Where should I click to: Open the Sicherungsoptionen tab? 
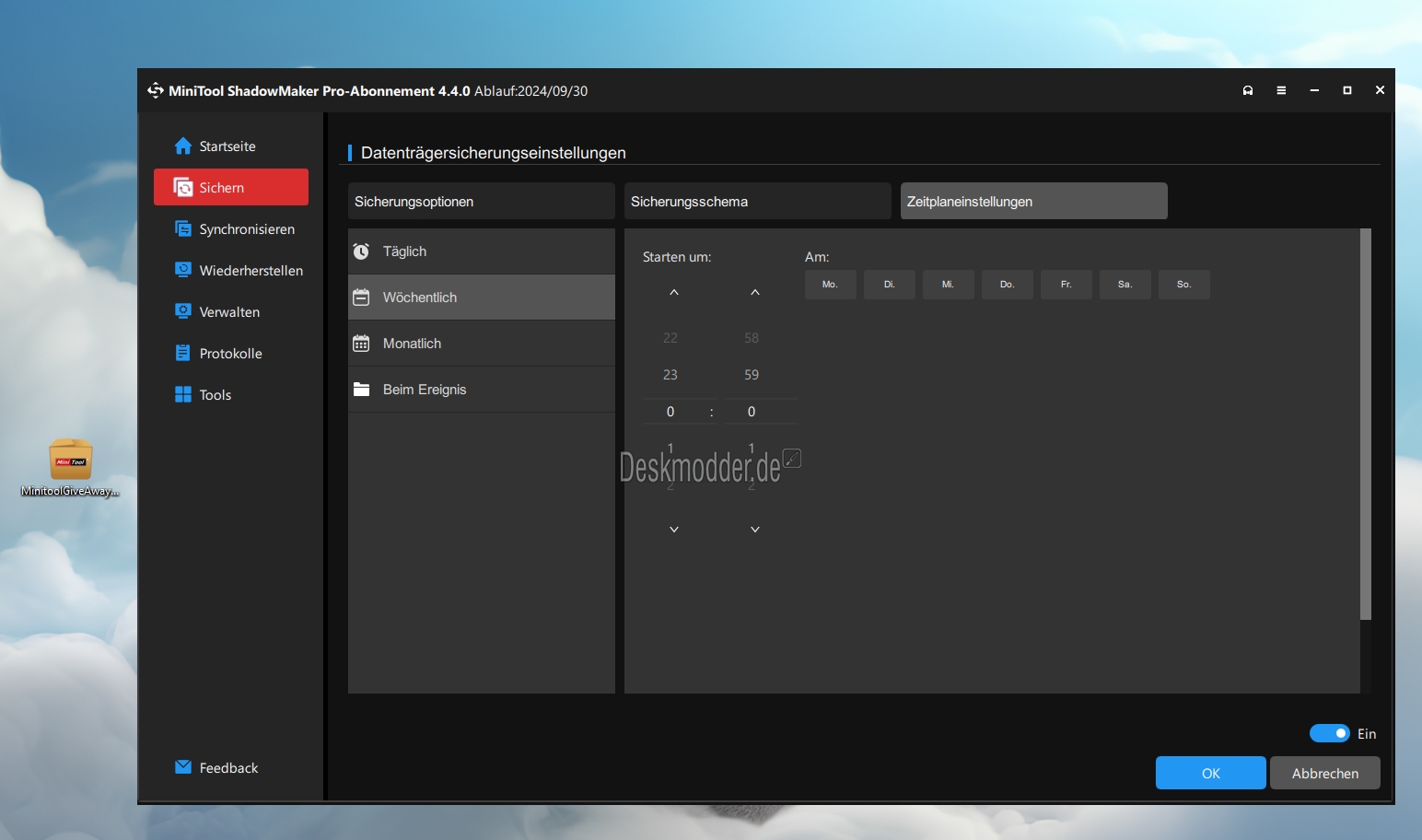click(482, 201)
